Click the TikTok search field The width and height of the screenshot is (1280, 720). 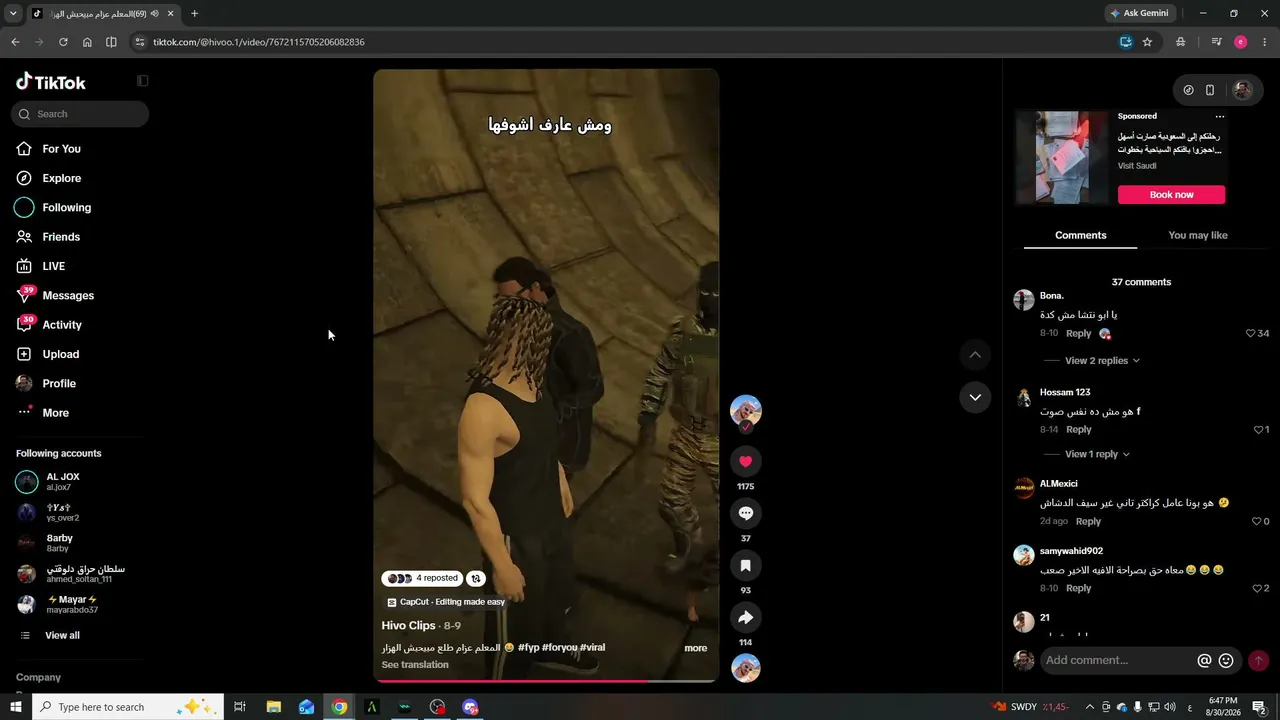coord(80,114)
